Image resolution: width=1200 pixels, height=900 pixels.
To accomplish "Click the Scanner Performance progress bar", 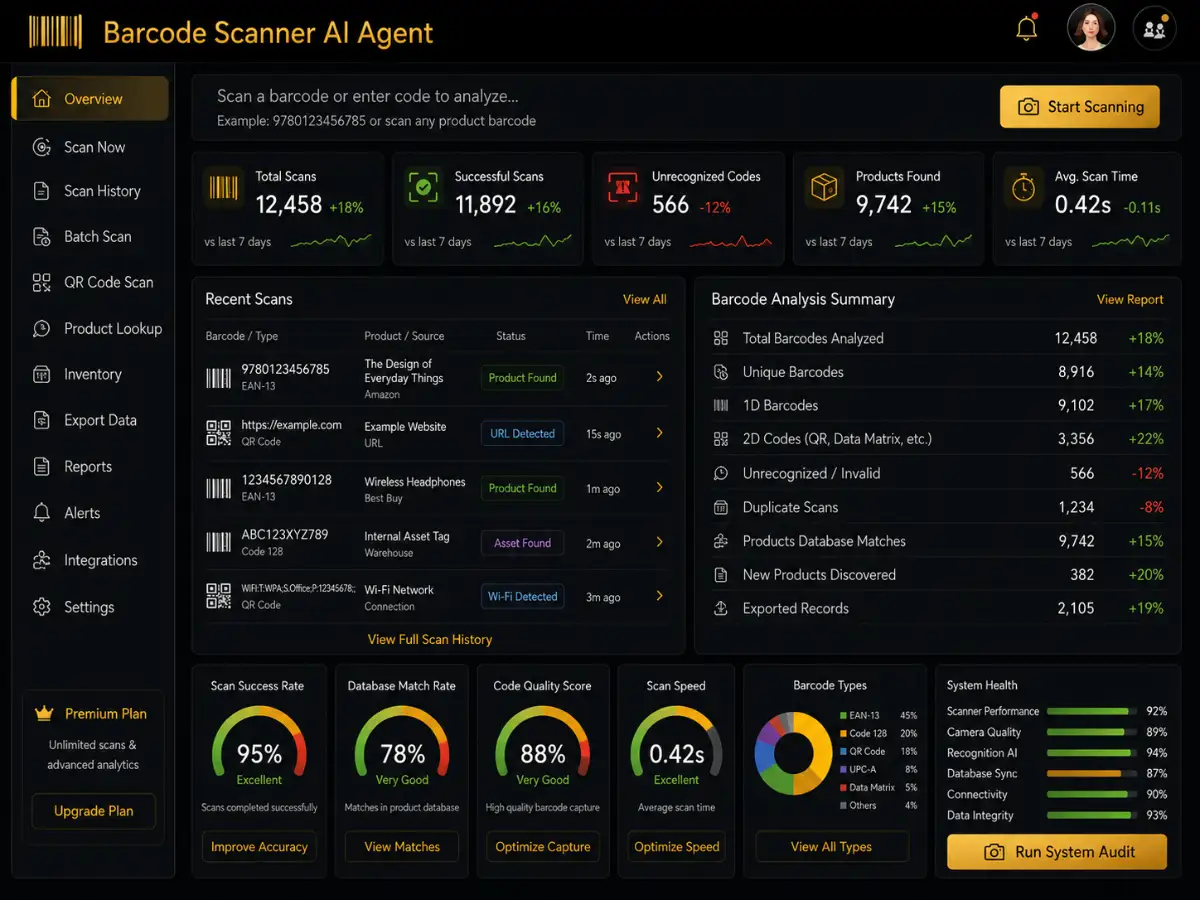I will point(1092,711).
